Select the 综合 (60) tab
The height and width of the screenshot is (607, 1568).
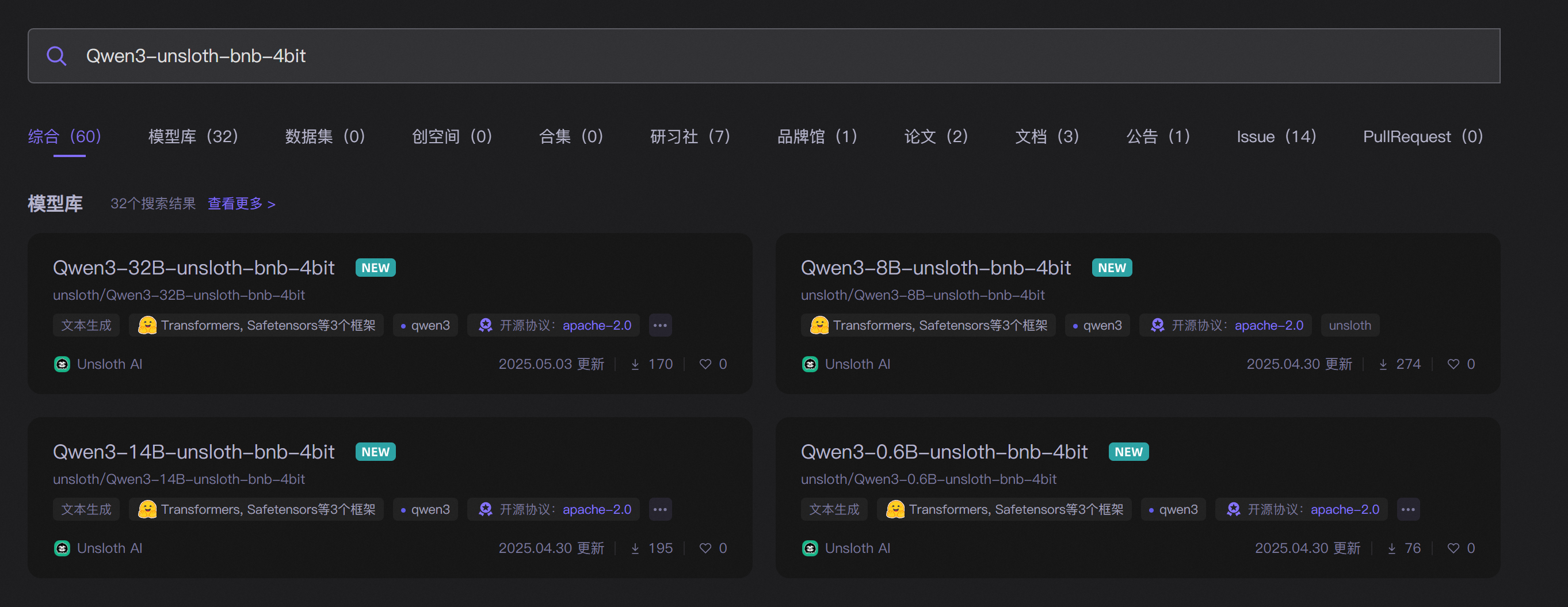[x=64, y=136]
